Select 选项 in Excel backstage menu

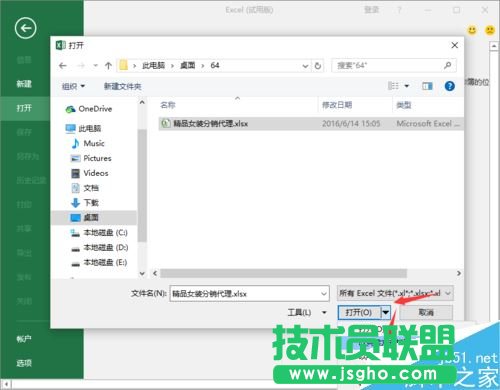25,363
